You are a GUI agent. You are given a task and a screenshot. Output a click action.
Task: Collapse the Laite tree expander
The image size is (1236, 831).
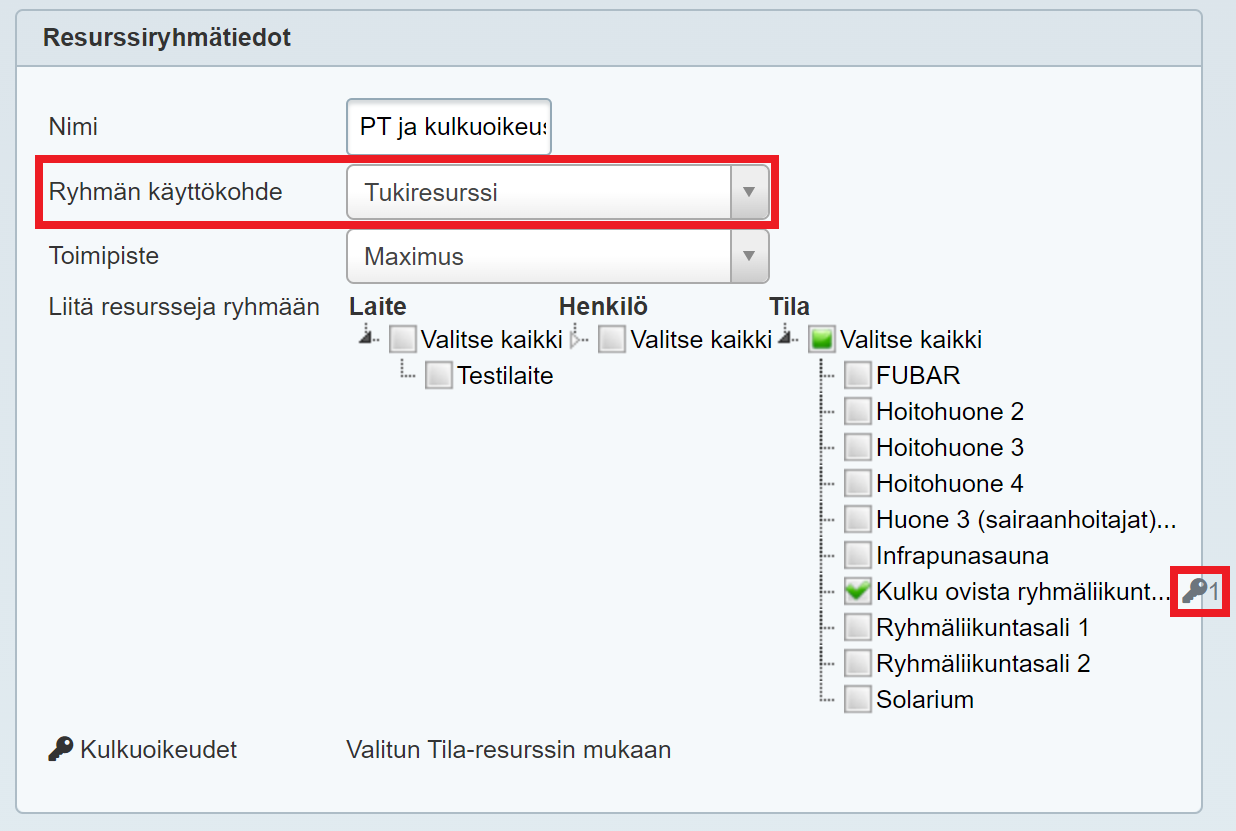coord(367,338)
